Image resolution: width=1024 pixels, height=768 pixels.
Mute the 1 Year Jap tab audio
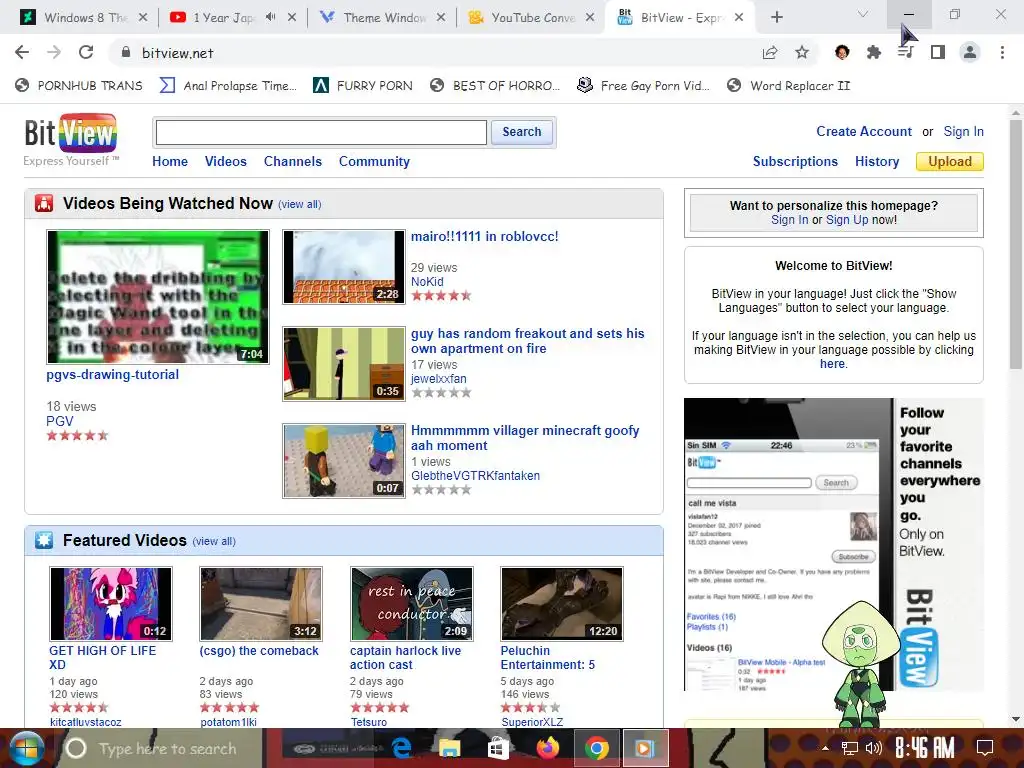click(x=271, y=18)
